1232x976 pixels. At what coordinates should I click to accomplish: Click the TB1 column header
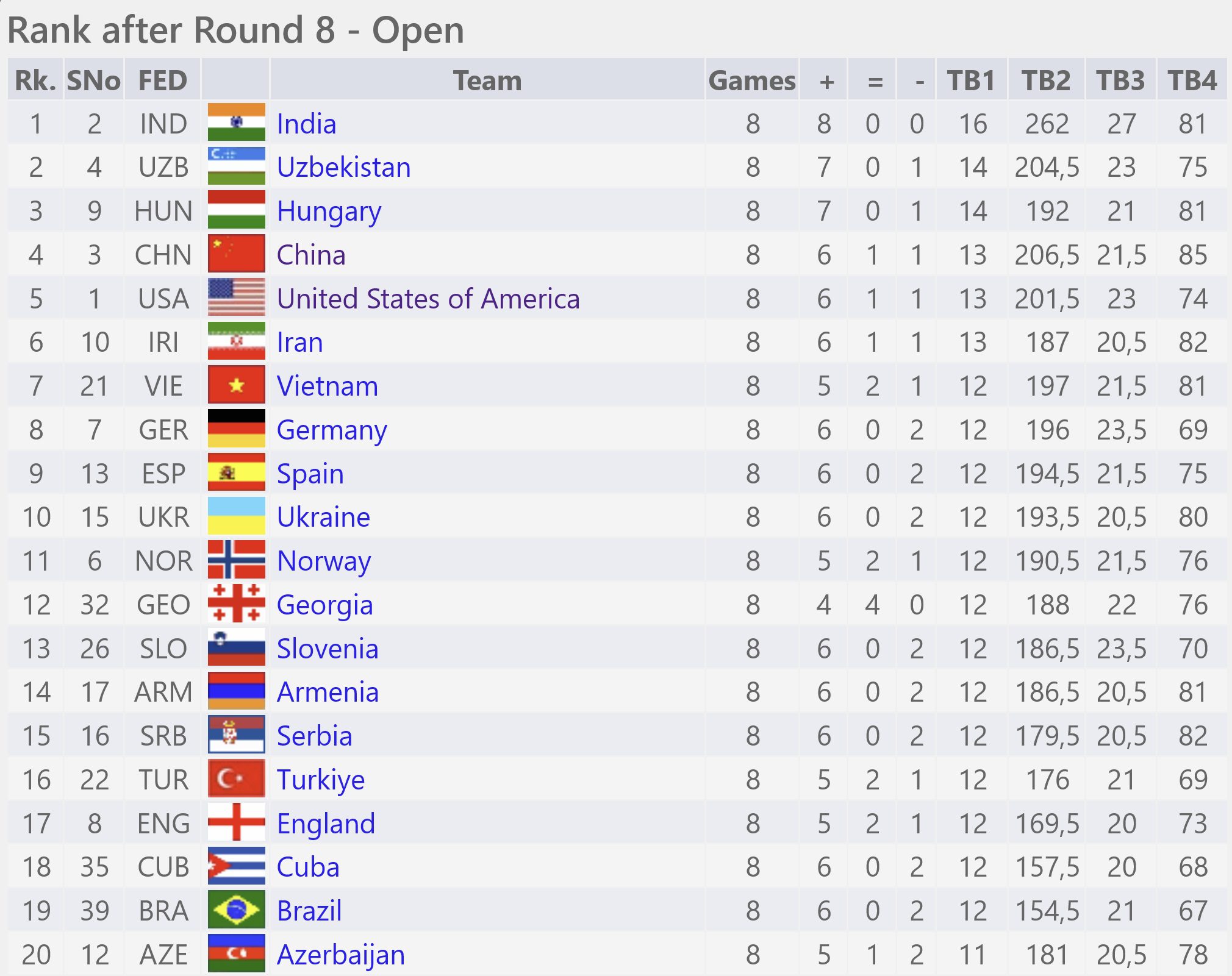971,80
